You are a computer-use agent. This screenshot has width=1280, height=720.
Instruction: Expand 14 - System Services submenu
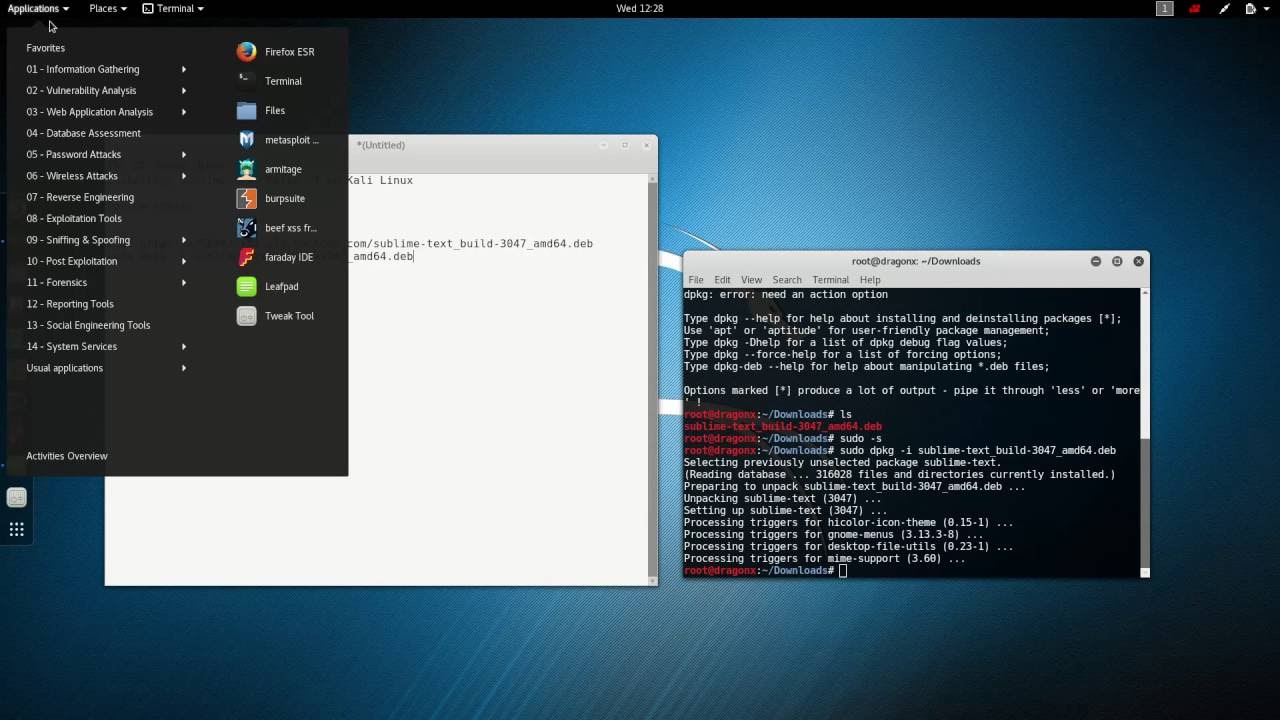[x=106, y=346]
